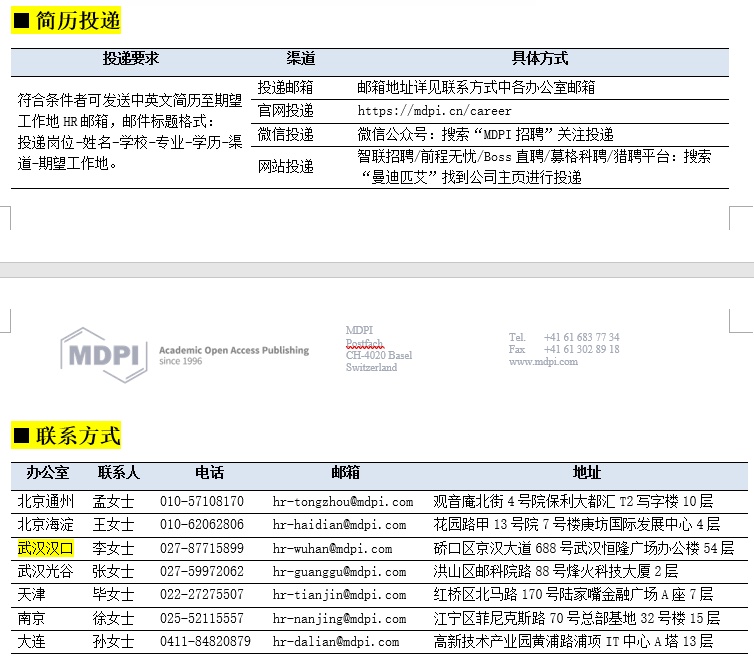Click the header text Postfach

click(364, 343)
